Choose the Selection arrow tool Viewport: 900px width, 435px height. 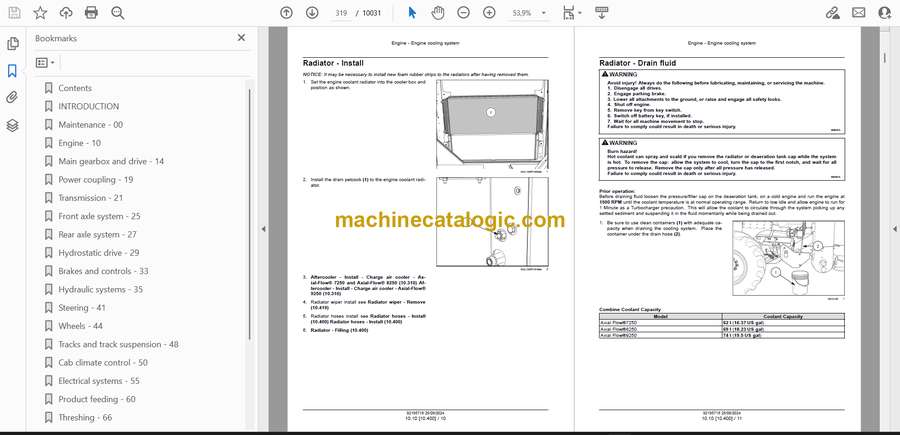click(412, 13)
